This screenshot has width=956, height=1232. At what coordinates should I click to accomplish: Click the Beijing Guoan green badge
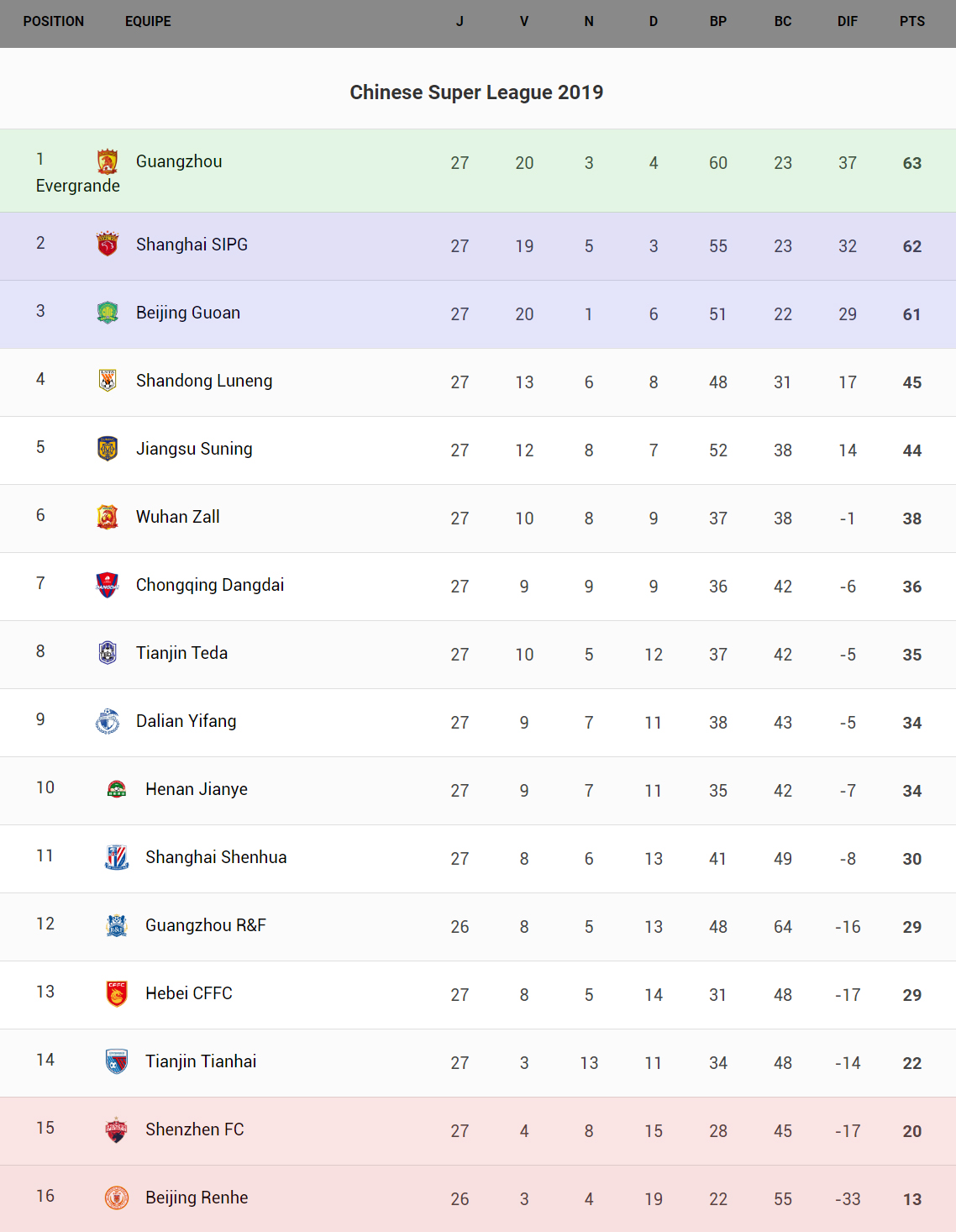coord(108,313)
